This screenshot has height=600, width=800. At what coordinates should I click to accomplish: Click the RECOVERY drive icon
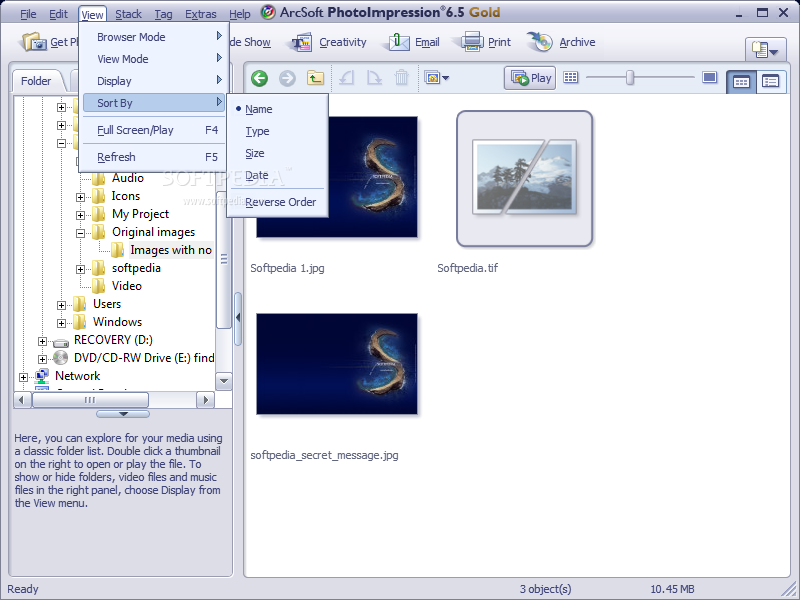(x=61, y=342)
